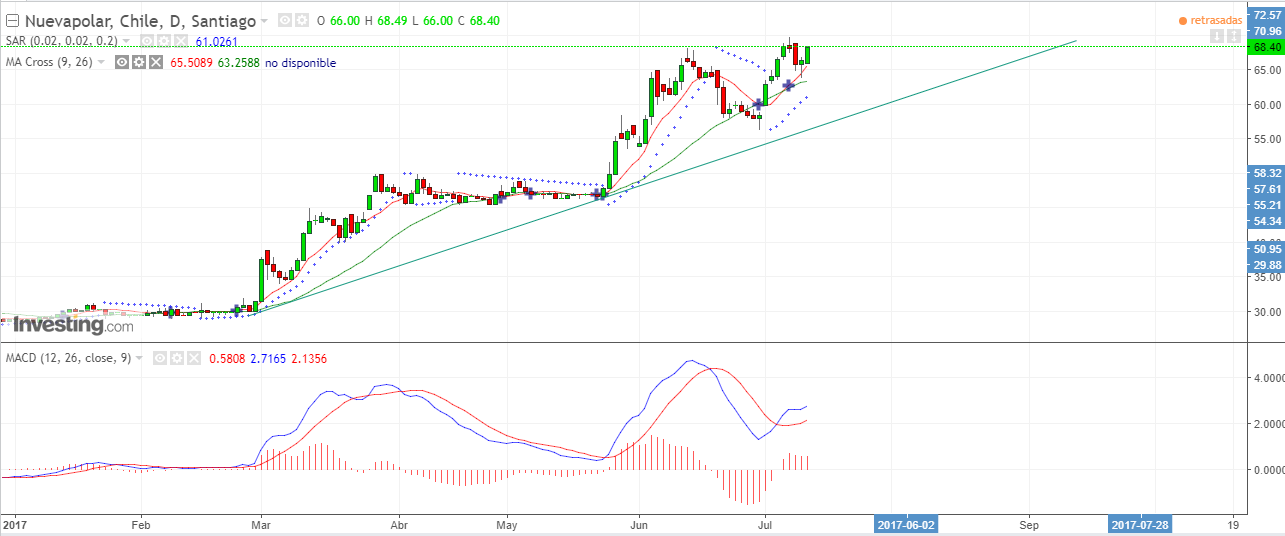Open dropdown arrow next to MA Cross label
Viewport: 1285px width, 536px height.
pyautogui.click(x=102, y=62)
